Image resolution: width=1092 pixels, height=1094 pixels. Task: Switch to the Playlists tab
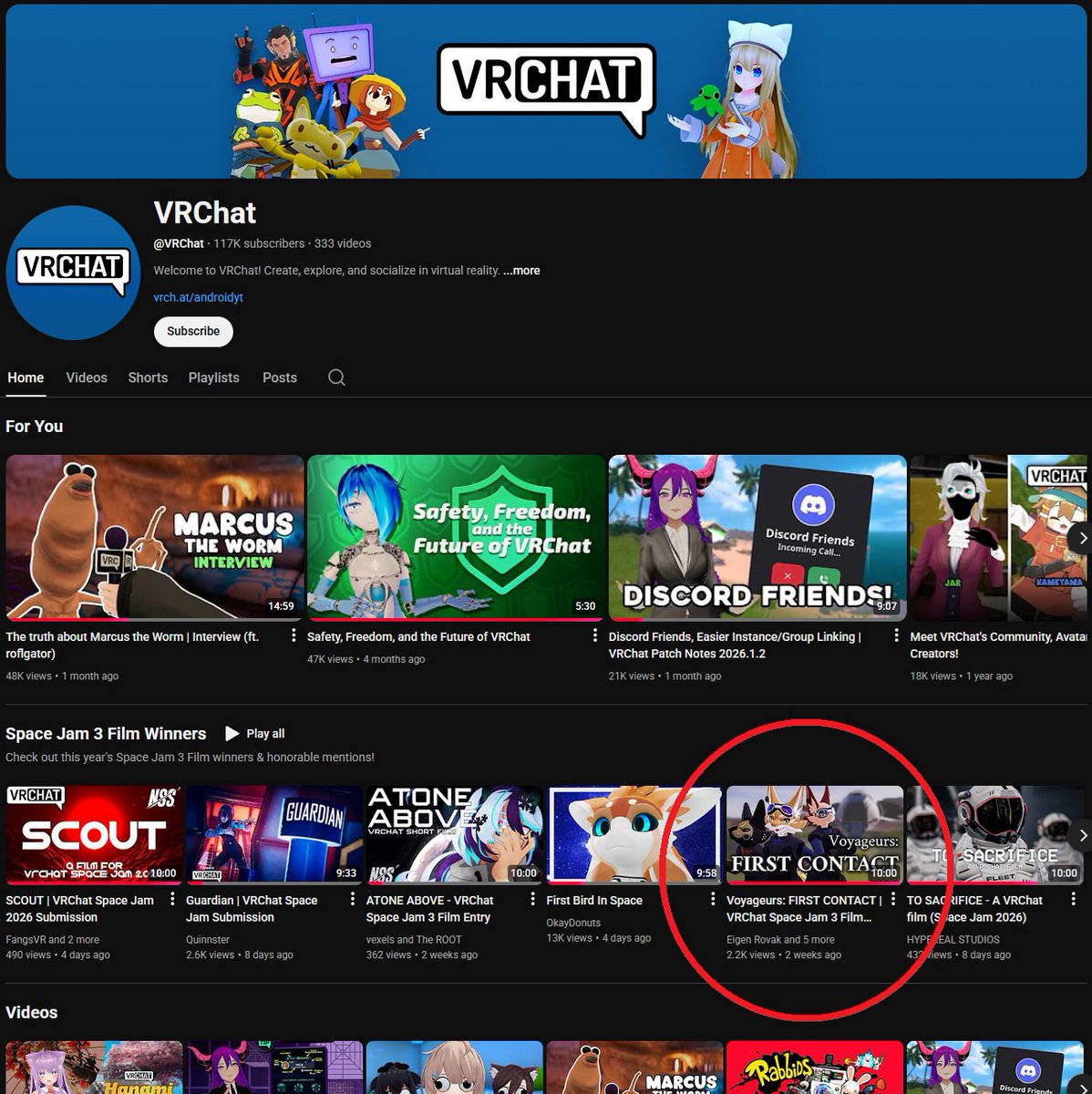(214, 377)
